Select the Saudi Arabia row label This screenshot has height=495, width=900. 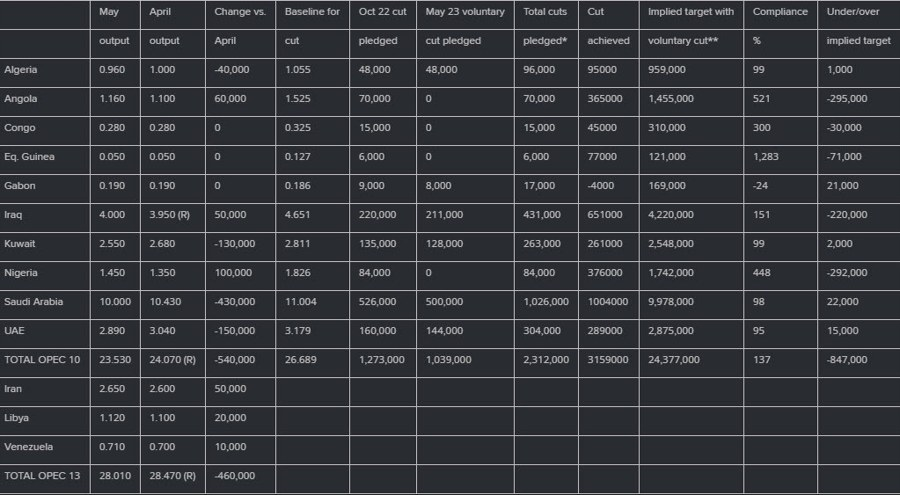click(33, 301)
